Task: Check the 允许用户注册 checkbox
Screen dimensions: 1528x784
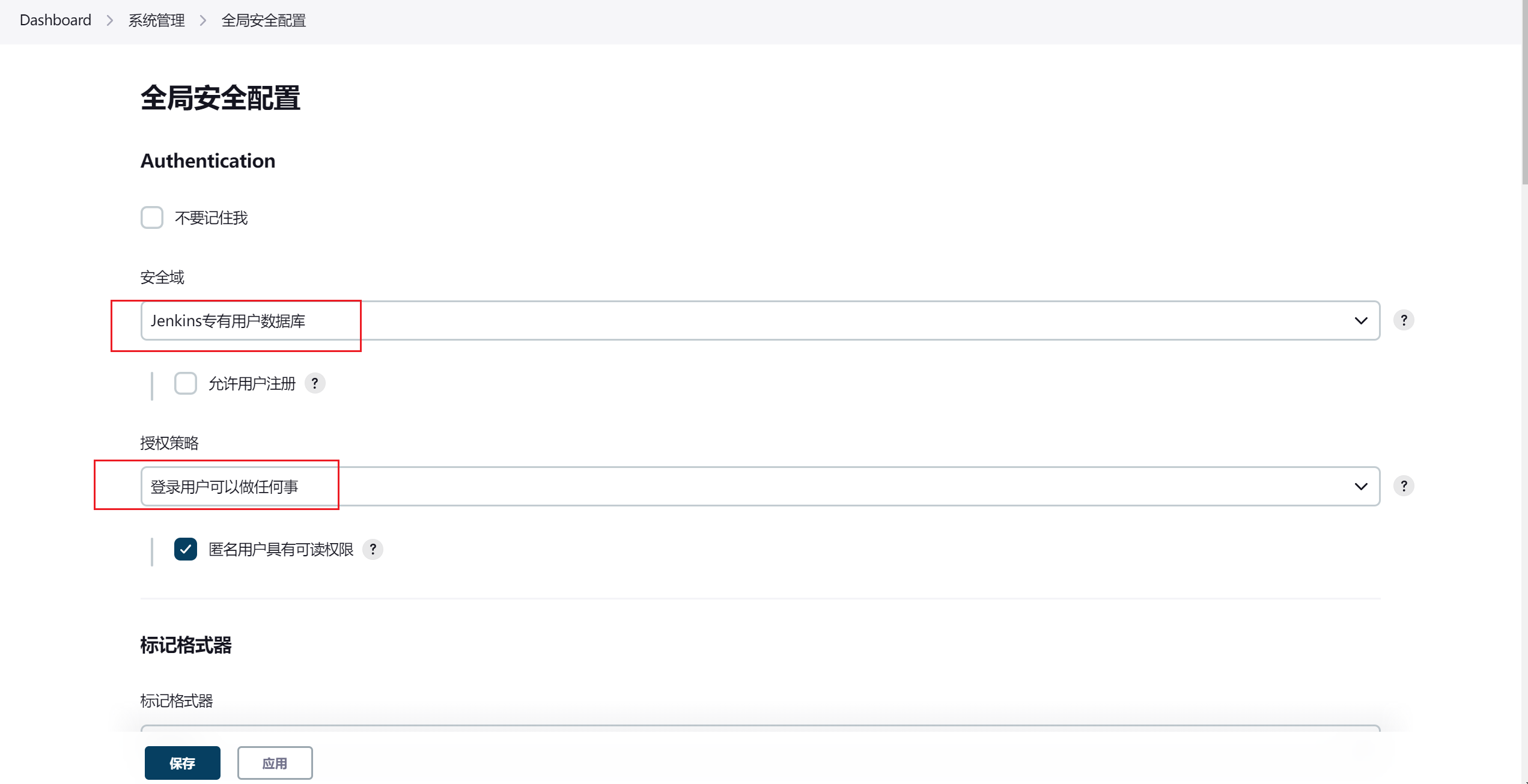Action: tap(186, 383)
